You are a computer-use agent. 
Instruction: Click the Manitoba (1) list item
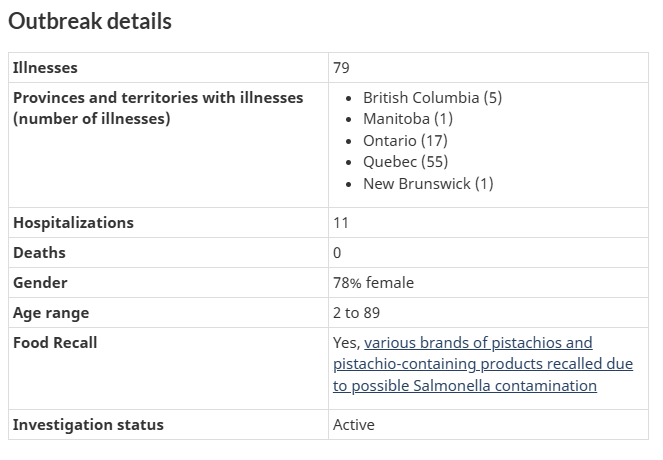click(x=408, y=119)
